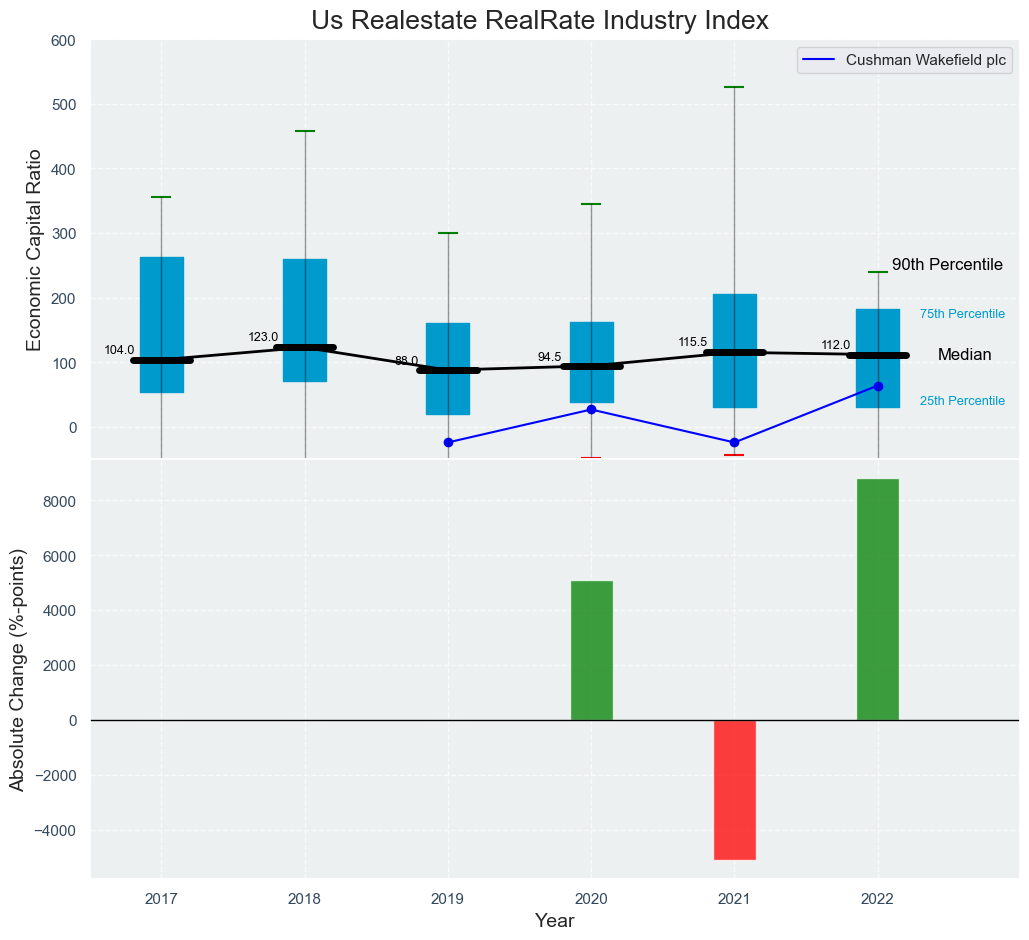Select the 2020 Cushman Wakefield data point
1029x940 pixels.
591,409
